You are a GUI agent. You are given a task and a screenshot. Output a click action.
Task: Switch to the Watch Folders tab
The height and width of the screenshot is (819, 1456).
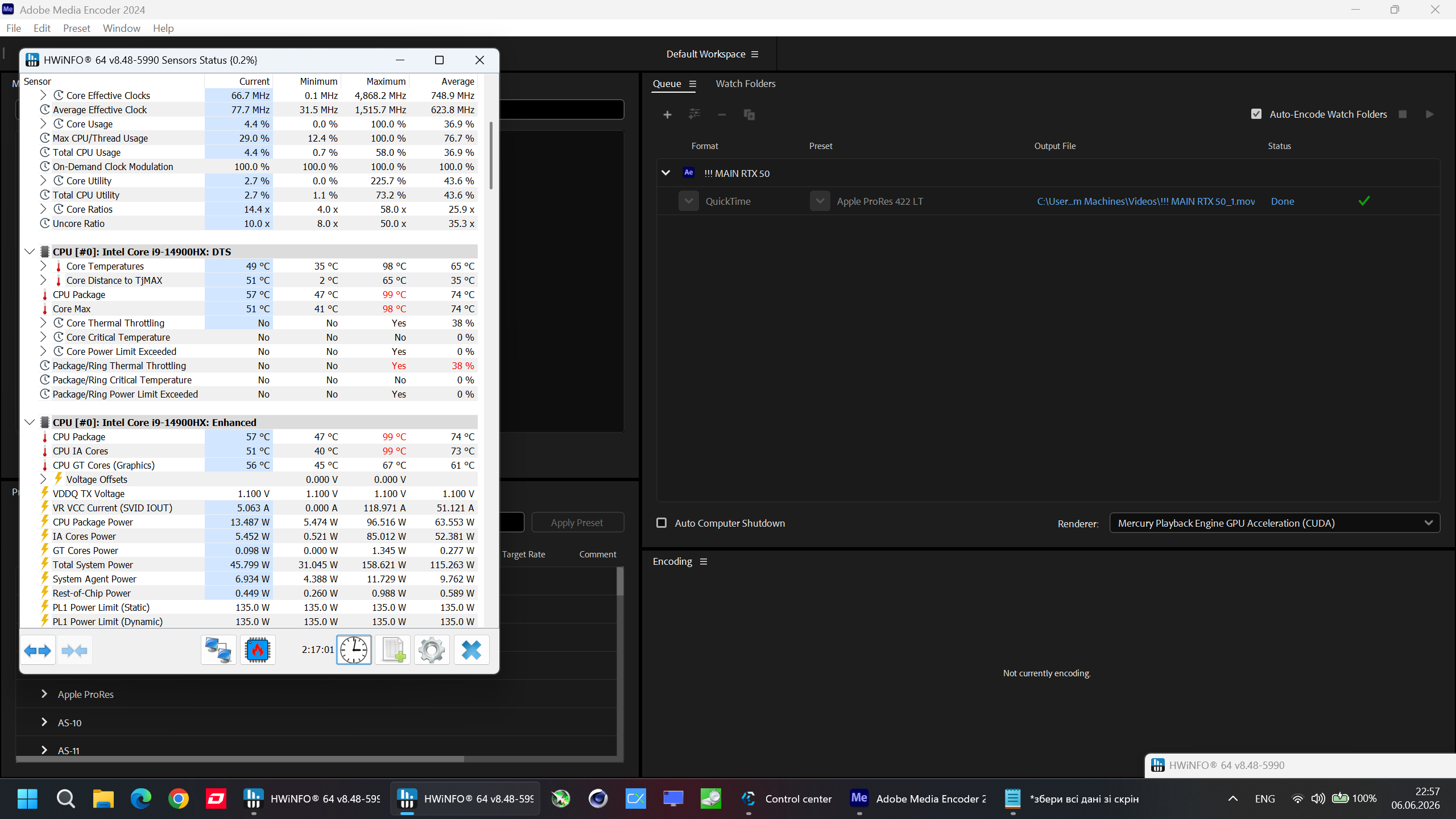click(746, 84)
